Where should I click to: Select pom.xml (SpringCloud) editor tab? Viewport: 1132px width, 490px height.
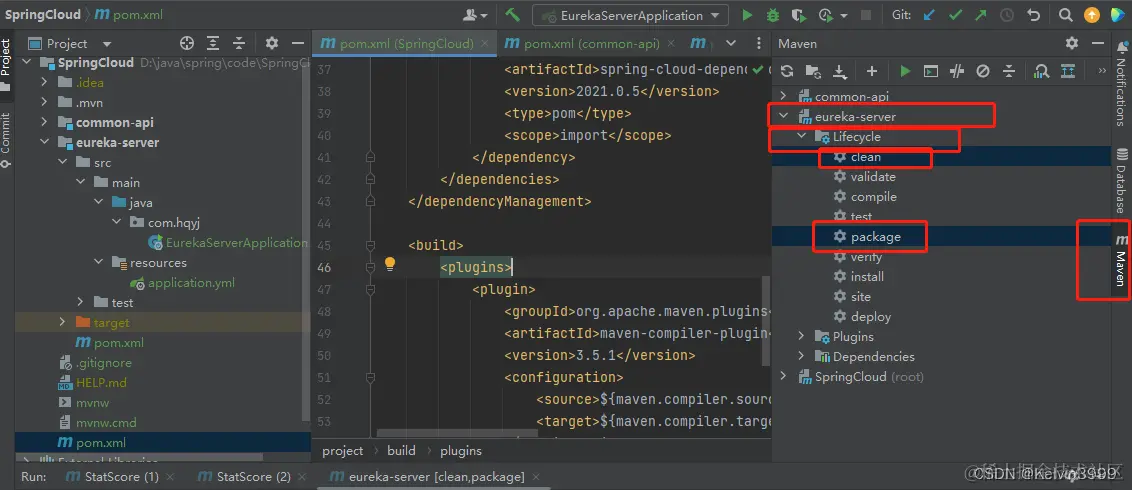(x=404, y=43)
